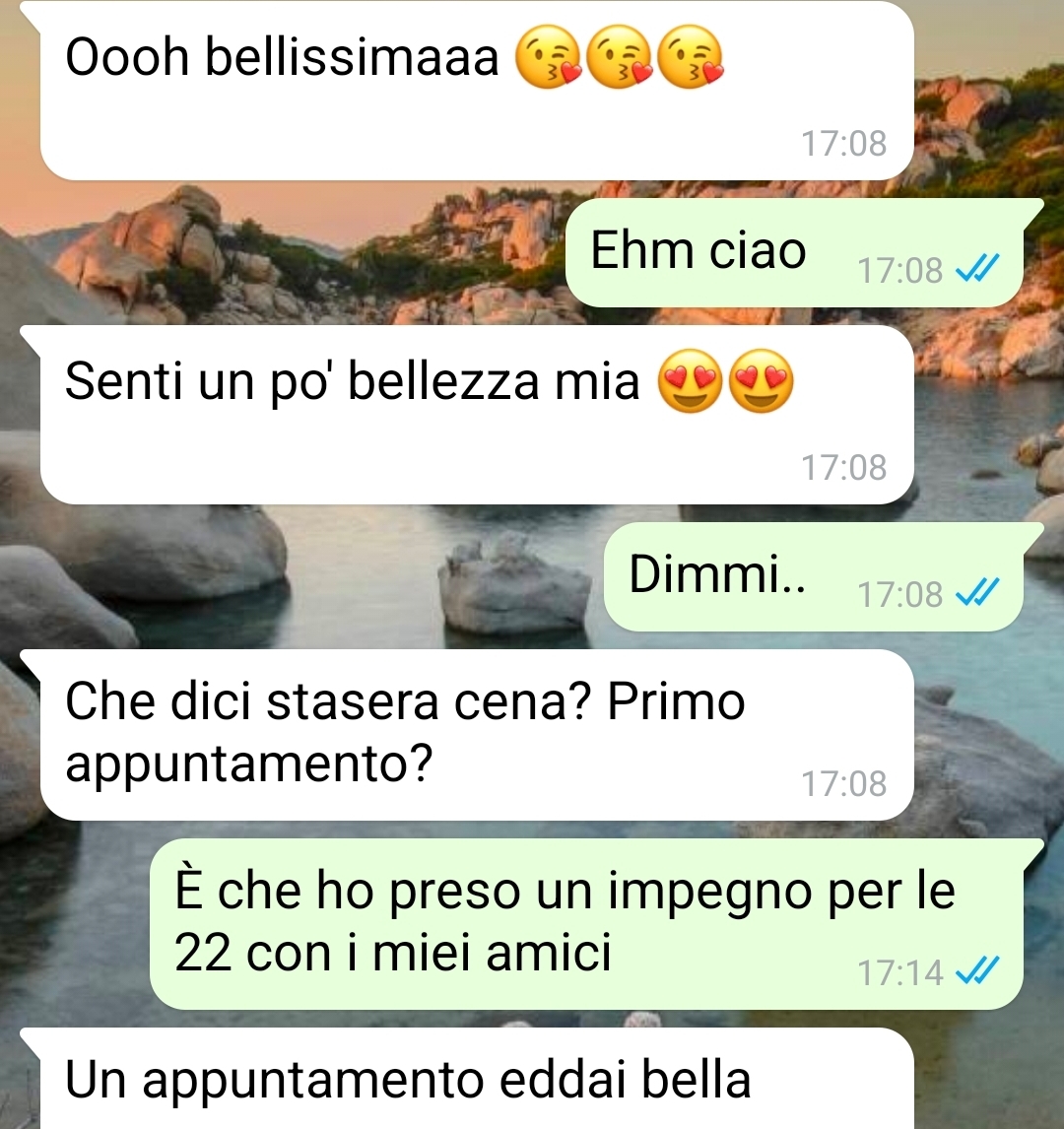This screenshot has width=1064, height=1129.
Task: Tap the 17:08 timestamp on 'Primo appuntamento?' message
Action: click(843, 783)
